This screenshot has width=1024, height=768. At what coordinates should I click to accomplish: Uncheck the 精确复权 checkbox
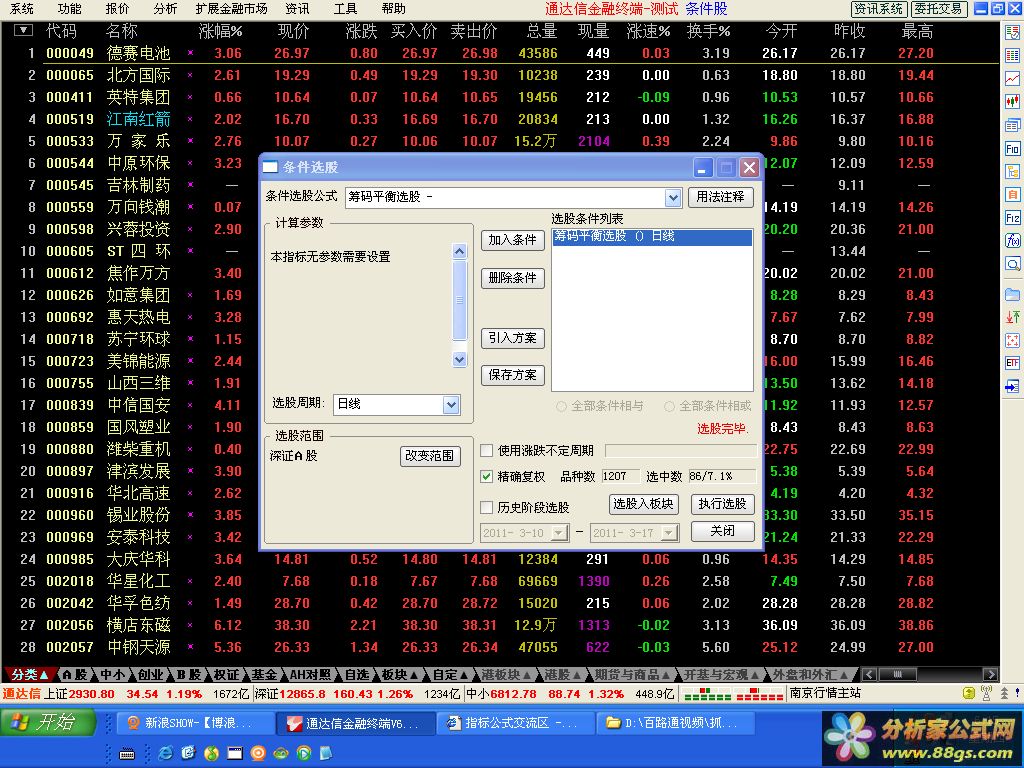[486, 477]
